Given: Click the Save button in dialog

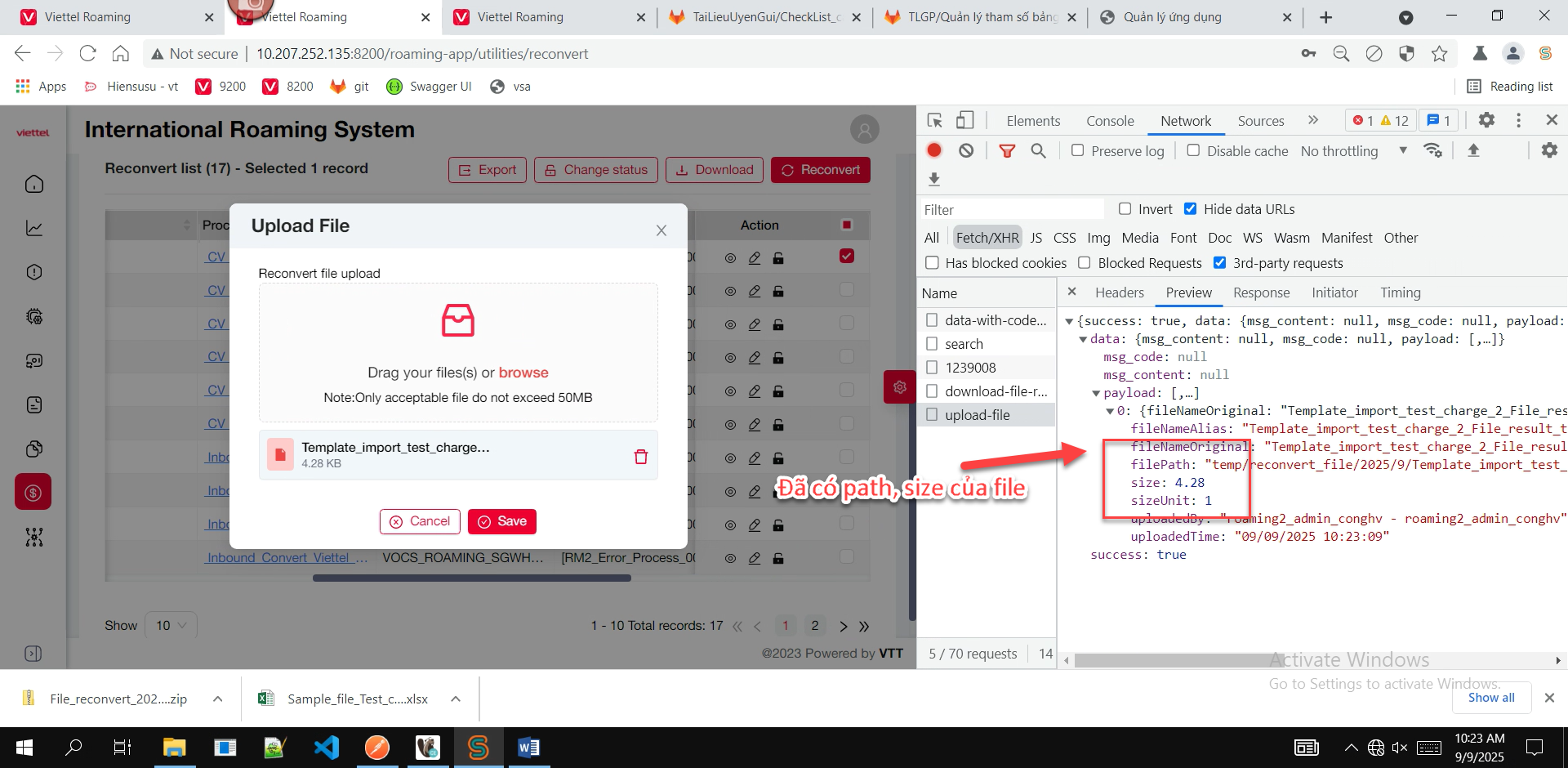Looking at the screenshot, I should click(x=501, y=521).
